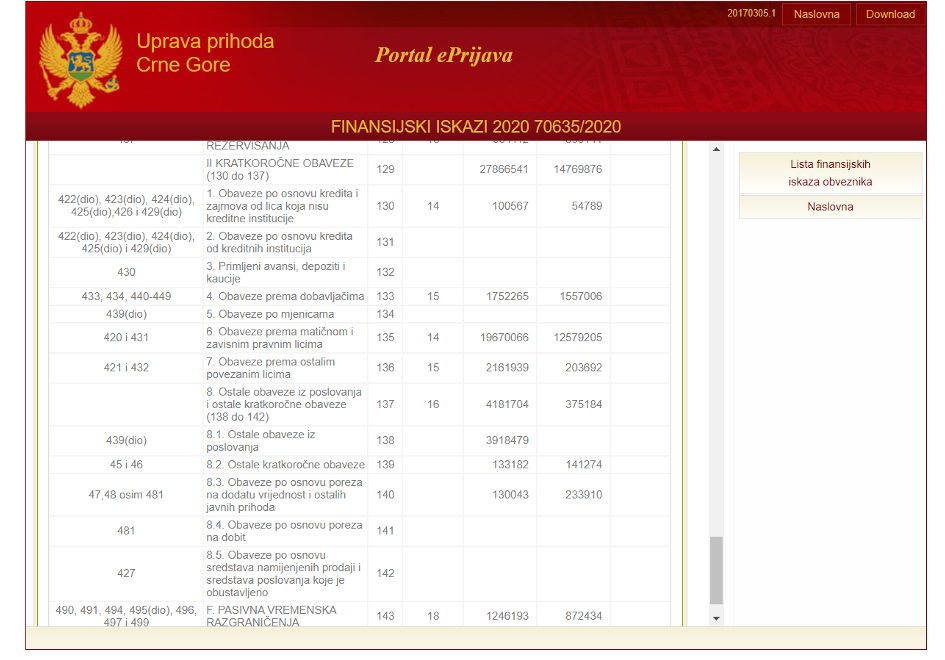Click value 4181704
This screenshot has width=945, height=660.
tap(507, 404)
